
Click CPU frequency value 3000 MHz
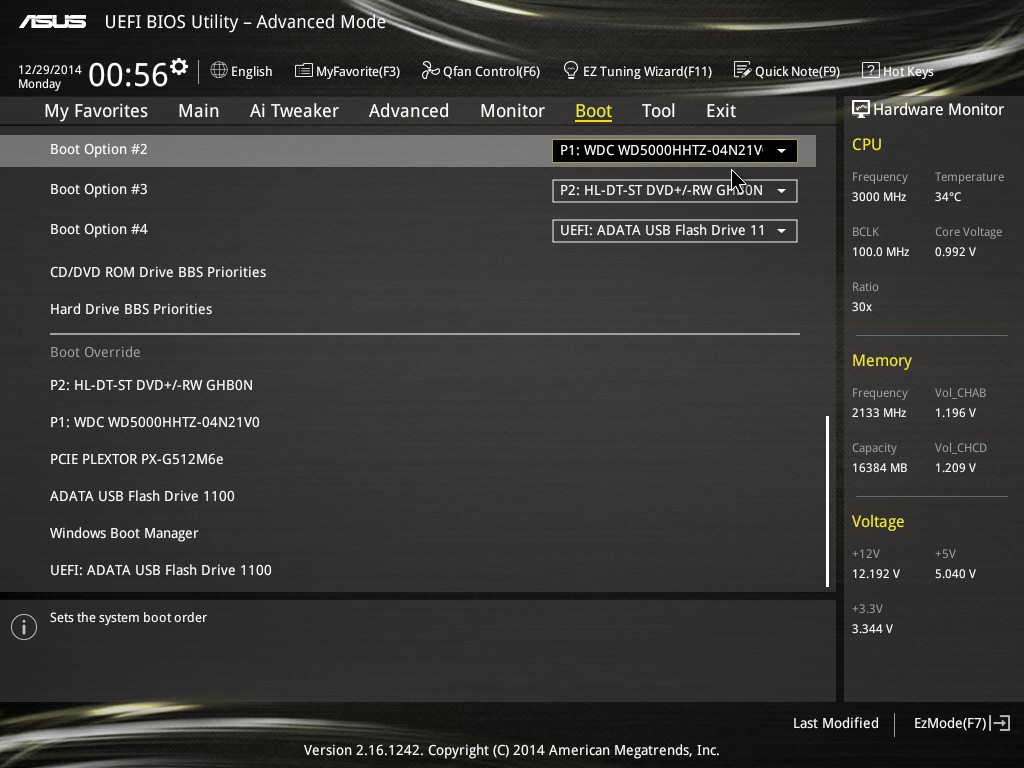[x=878, y=197]
